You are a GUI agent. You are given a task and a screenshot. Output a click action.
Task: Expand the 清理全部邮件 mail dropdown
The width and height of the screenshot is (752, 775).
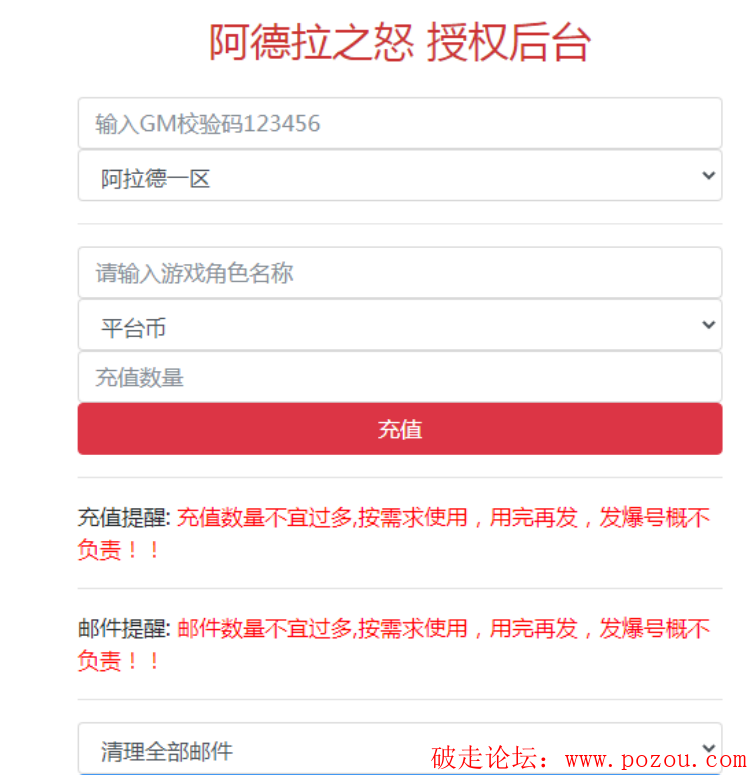tap(399, 748)
